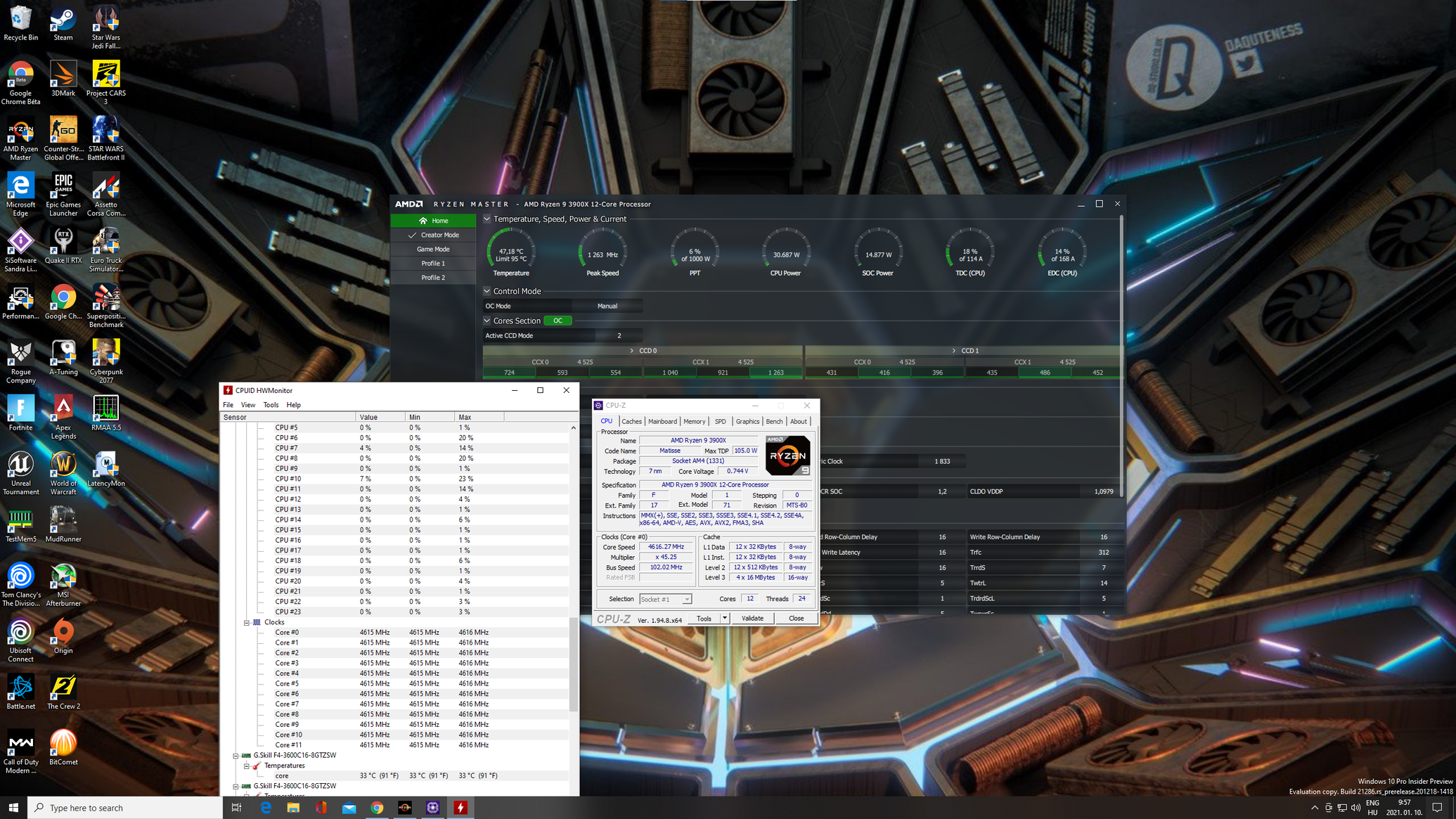Open the AMD Ryzen Master desktop shortcut
The image size is (1456, 819).
point(20,139)
